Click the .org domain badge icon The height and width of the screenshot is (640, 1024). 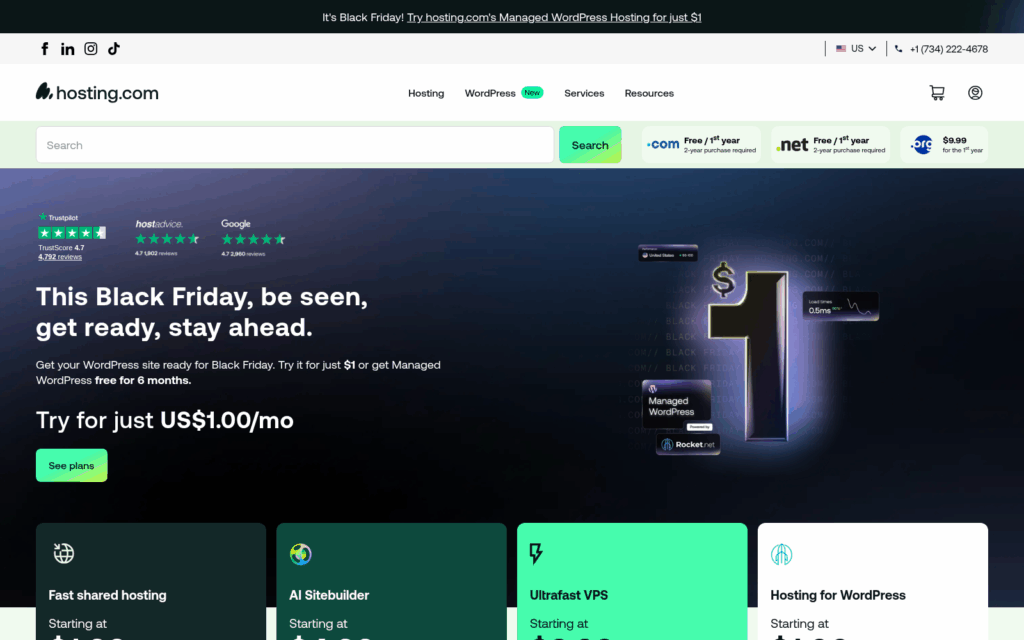(x=922, y=144)
